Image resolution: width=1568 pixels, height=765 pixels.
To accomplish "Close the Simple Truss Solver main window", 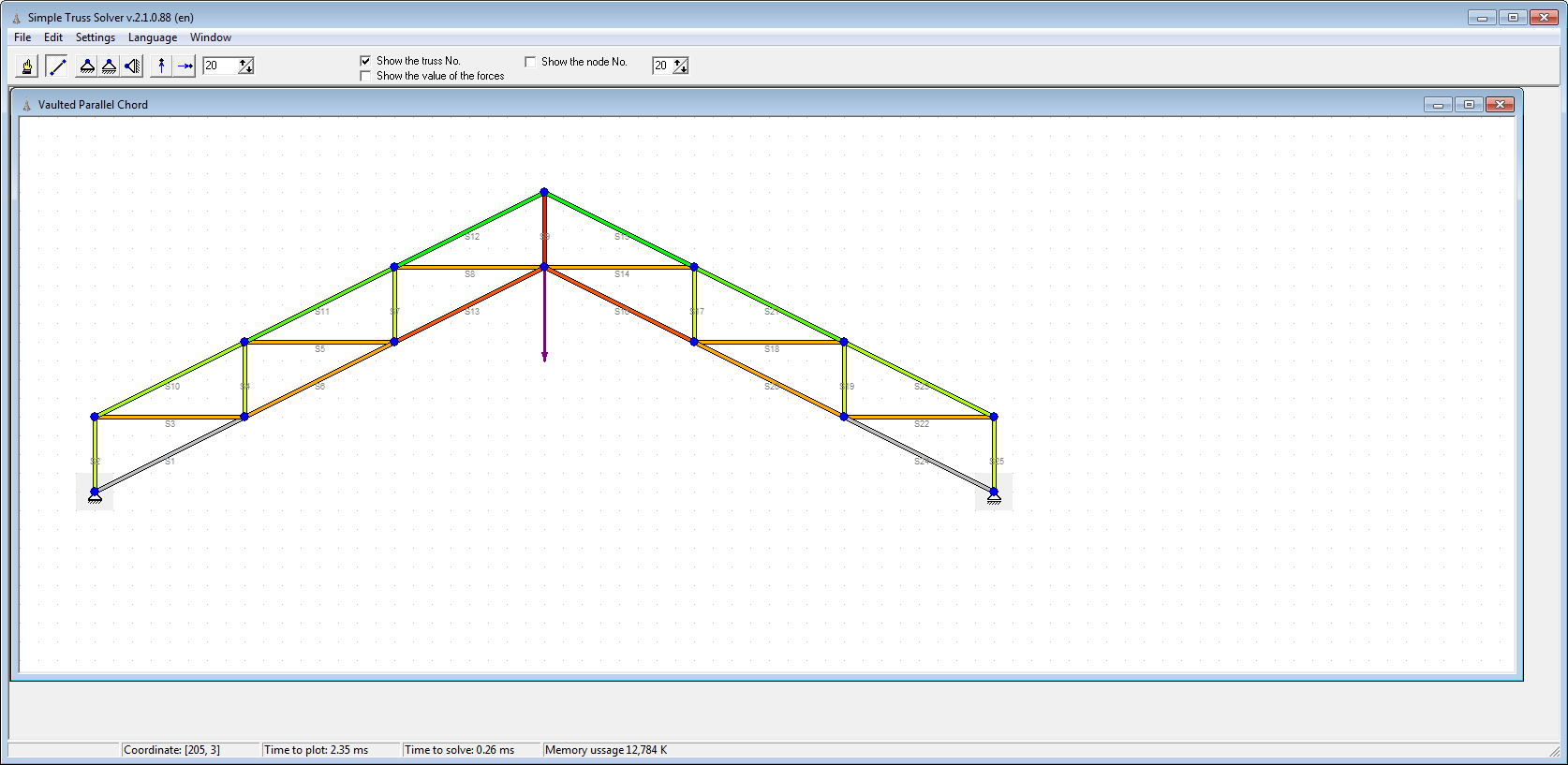I will [1544, 18].
